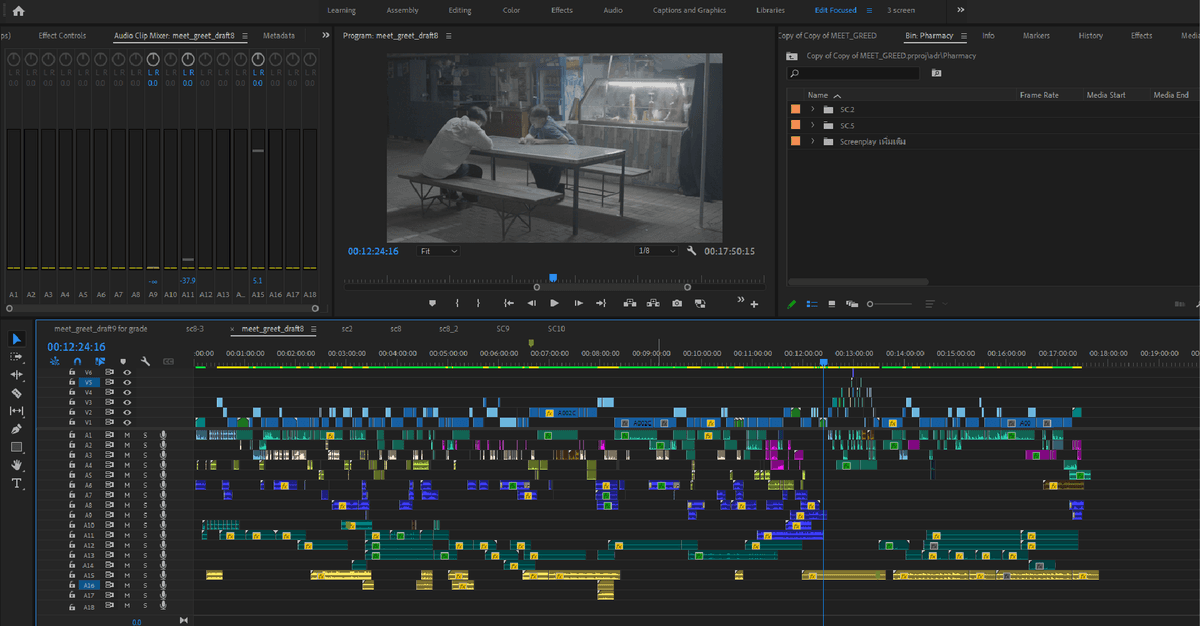Open timeline display settings wrench
Viewport: 1200px width, 626px height.
pyautogui.click(x=145, y=361)
